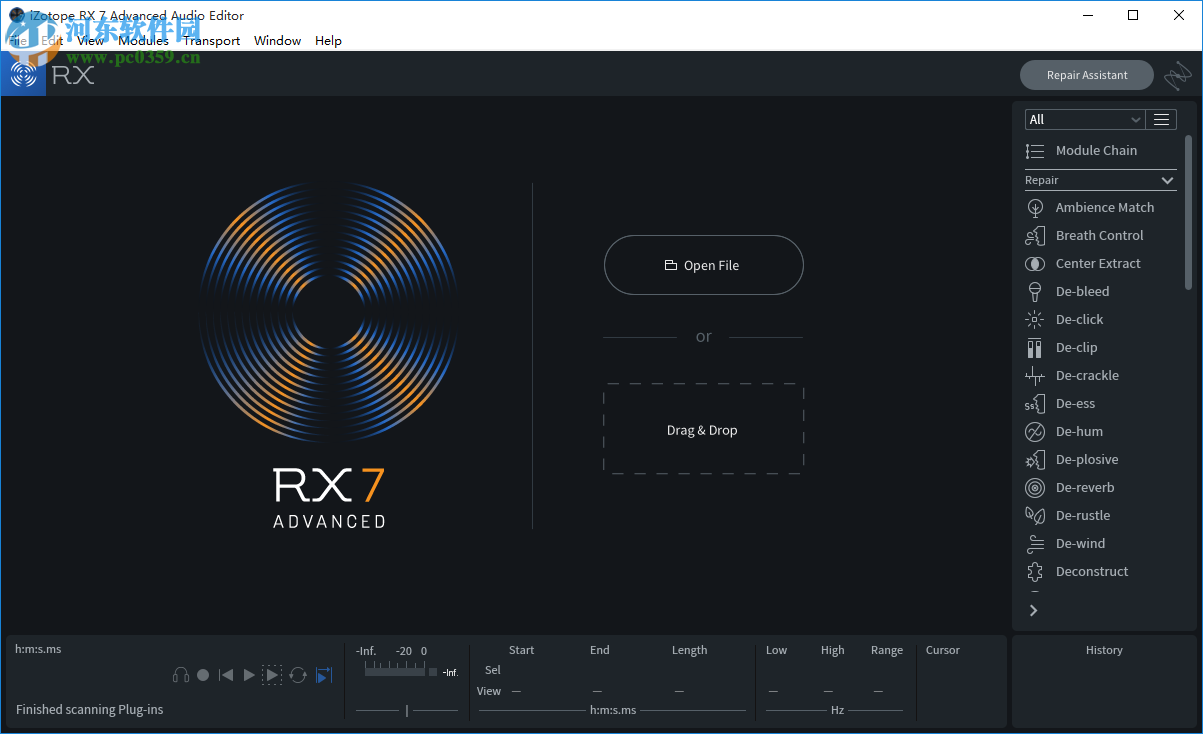Open the Module Chain list icon
1203x734 pixels.
(1035, 151)
